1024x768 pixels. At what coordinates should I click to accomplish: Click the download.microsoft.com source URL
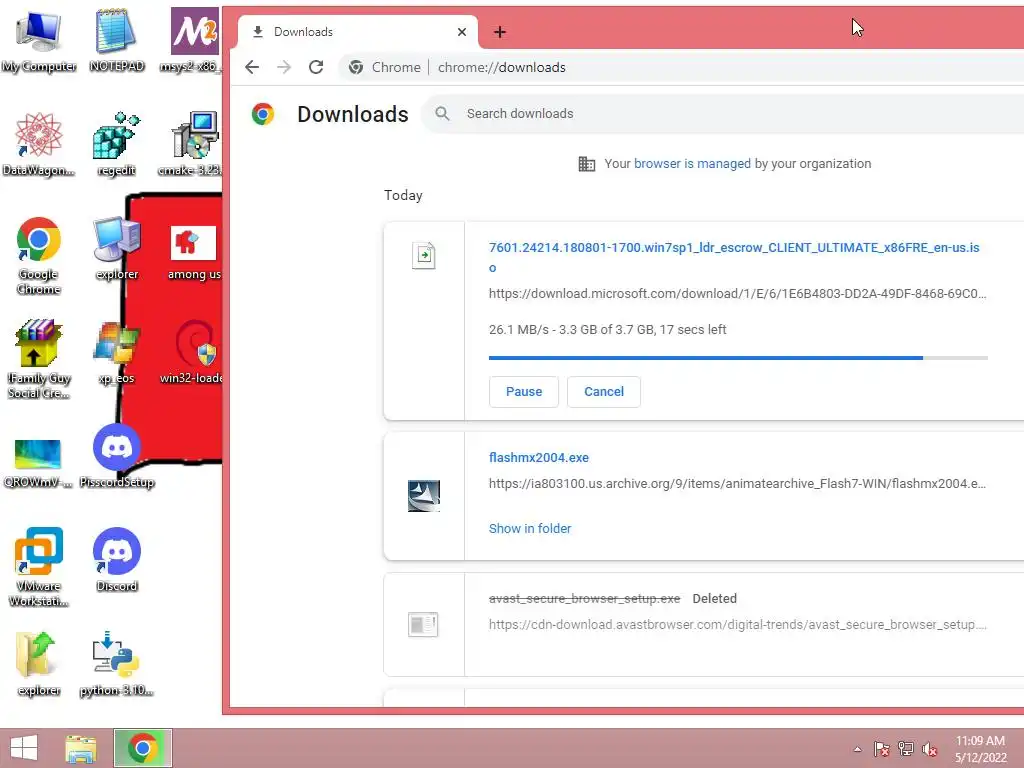737,294
